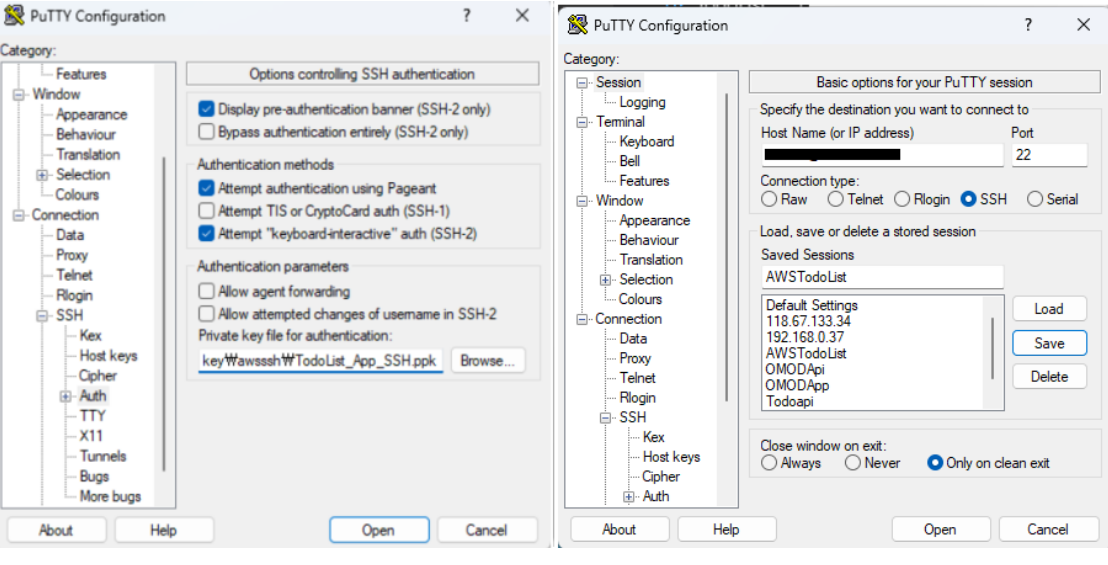Click Cancel in left PuTTY window
The width and height of the screenshot is (1108, 565).
point(486,530)
